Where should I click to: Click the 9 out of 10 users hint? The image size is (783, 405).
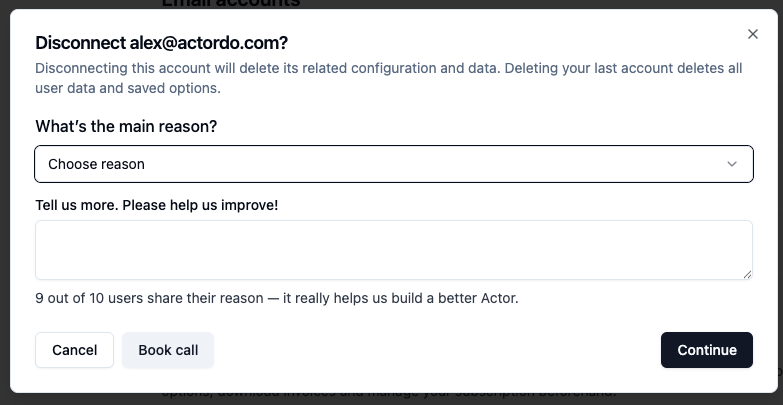tap(277, 298)
